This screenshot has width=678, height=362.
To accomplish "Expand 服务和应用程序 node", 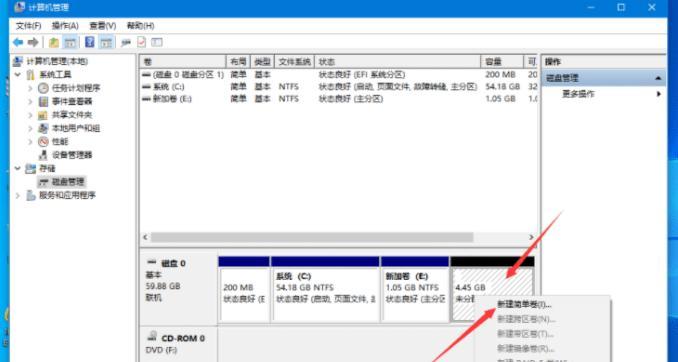I will [x=18, y=195].
